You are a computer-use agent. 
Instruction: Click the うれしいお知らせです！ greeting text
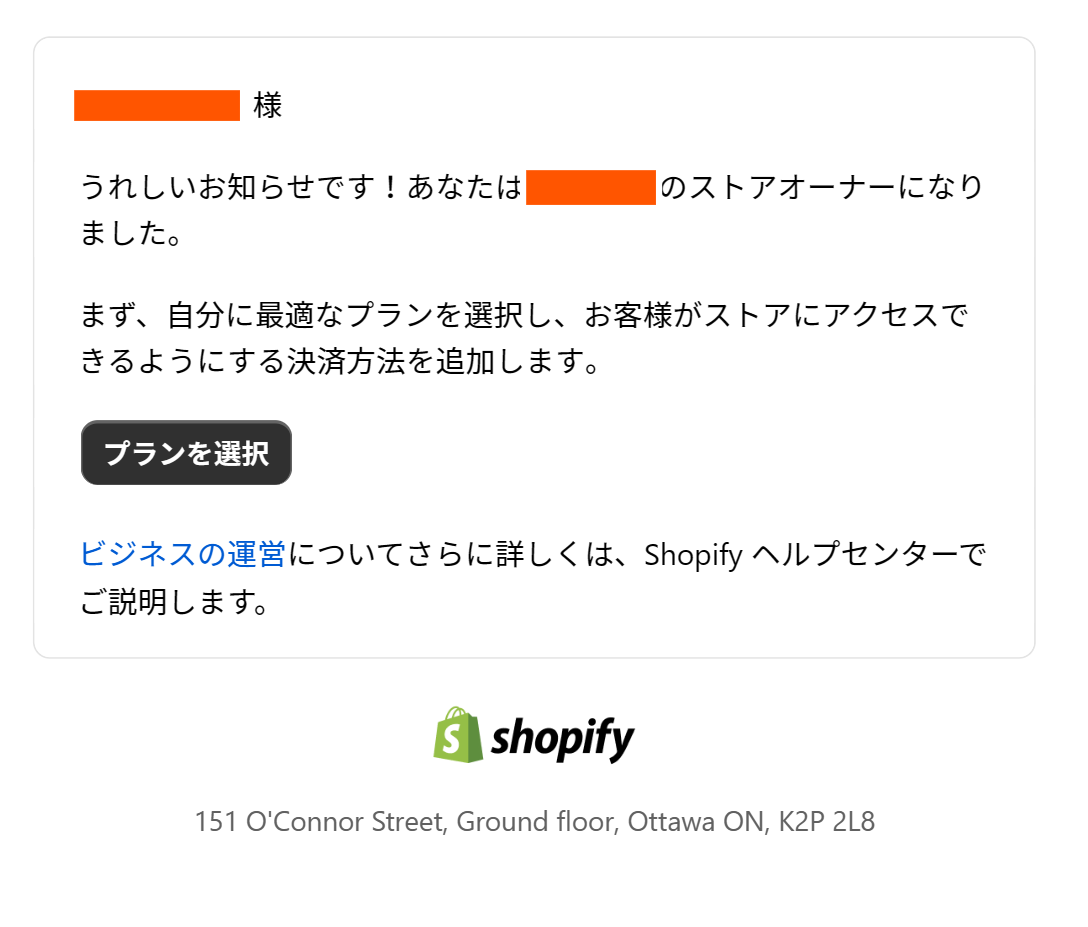coord(242,188)
